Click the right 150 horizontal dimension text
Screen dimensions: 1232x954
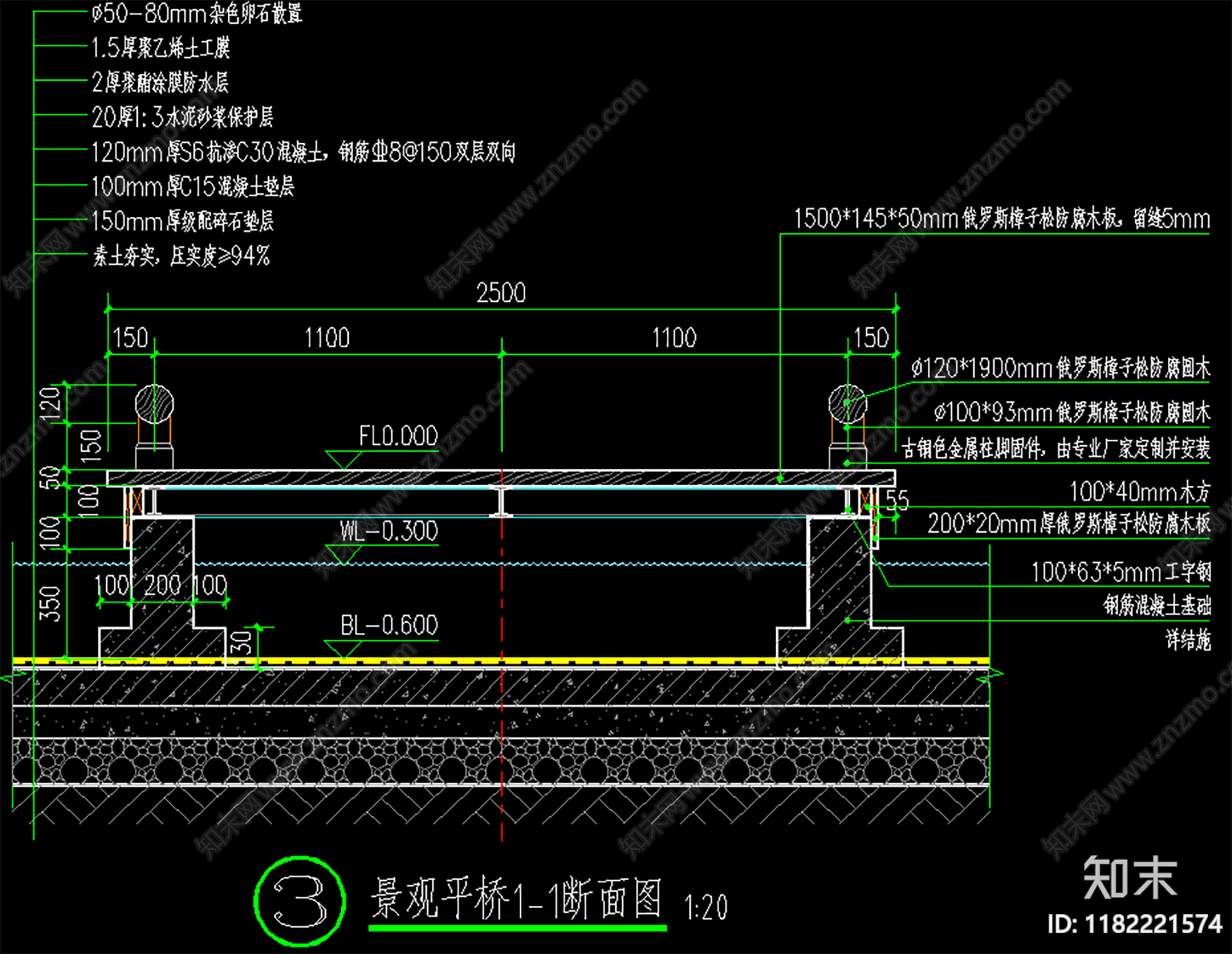pos(871,338)
